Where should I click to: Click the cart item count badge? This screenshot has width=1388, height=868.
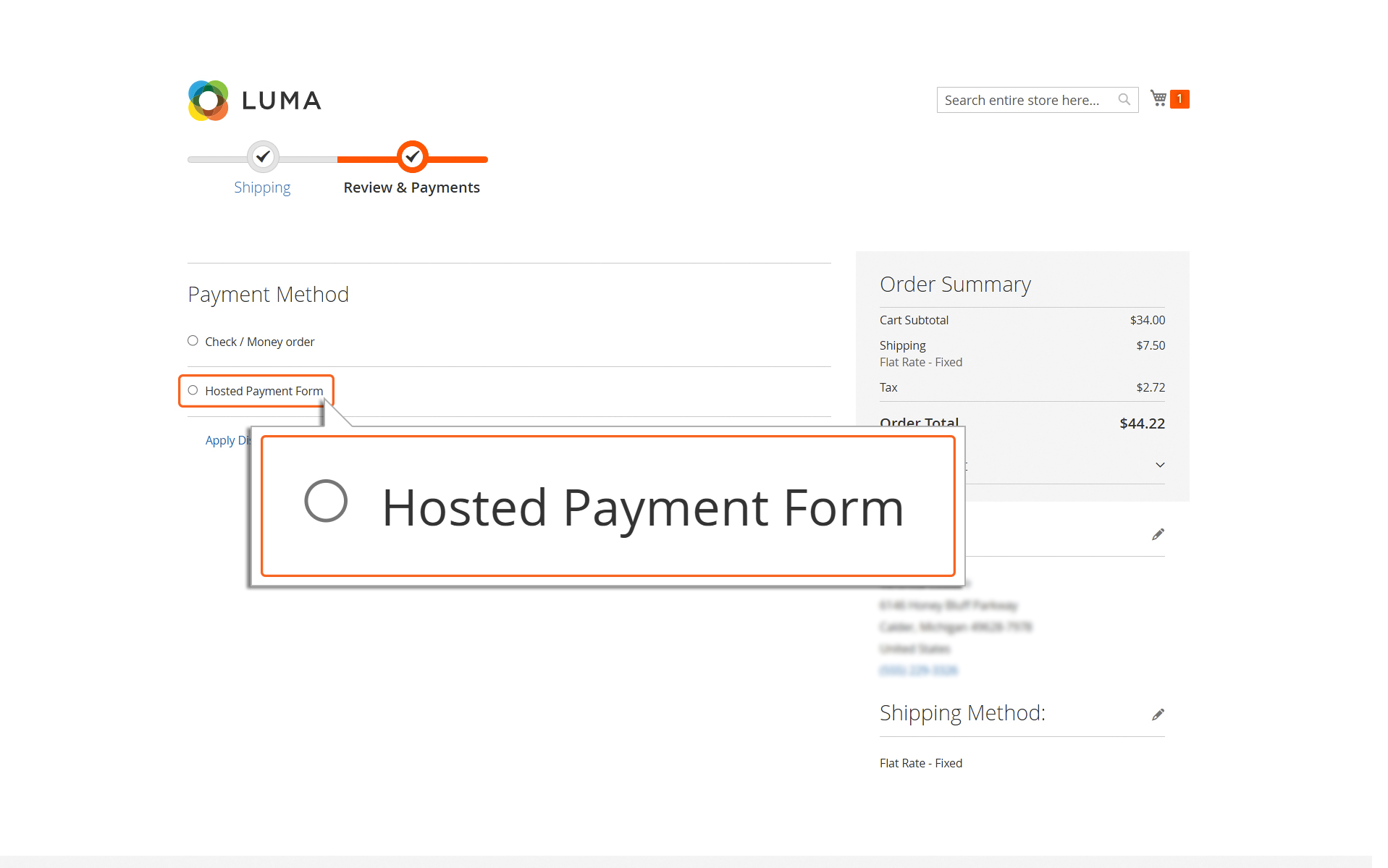1179,98
